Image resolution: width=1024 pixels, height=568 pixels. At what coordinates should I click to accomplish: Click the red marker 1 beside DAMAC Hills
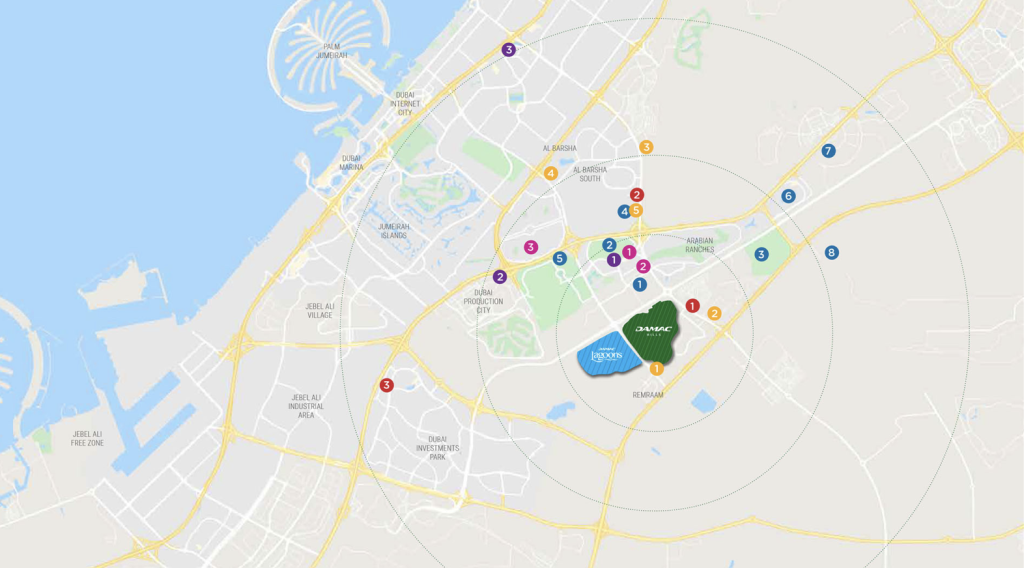coord(692,306)
